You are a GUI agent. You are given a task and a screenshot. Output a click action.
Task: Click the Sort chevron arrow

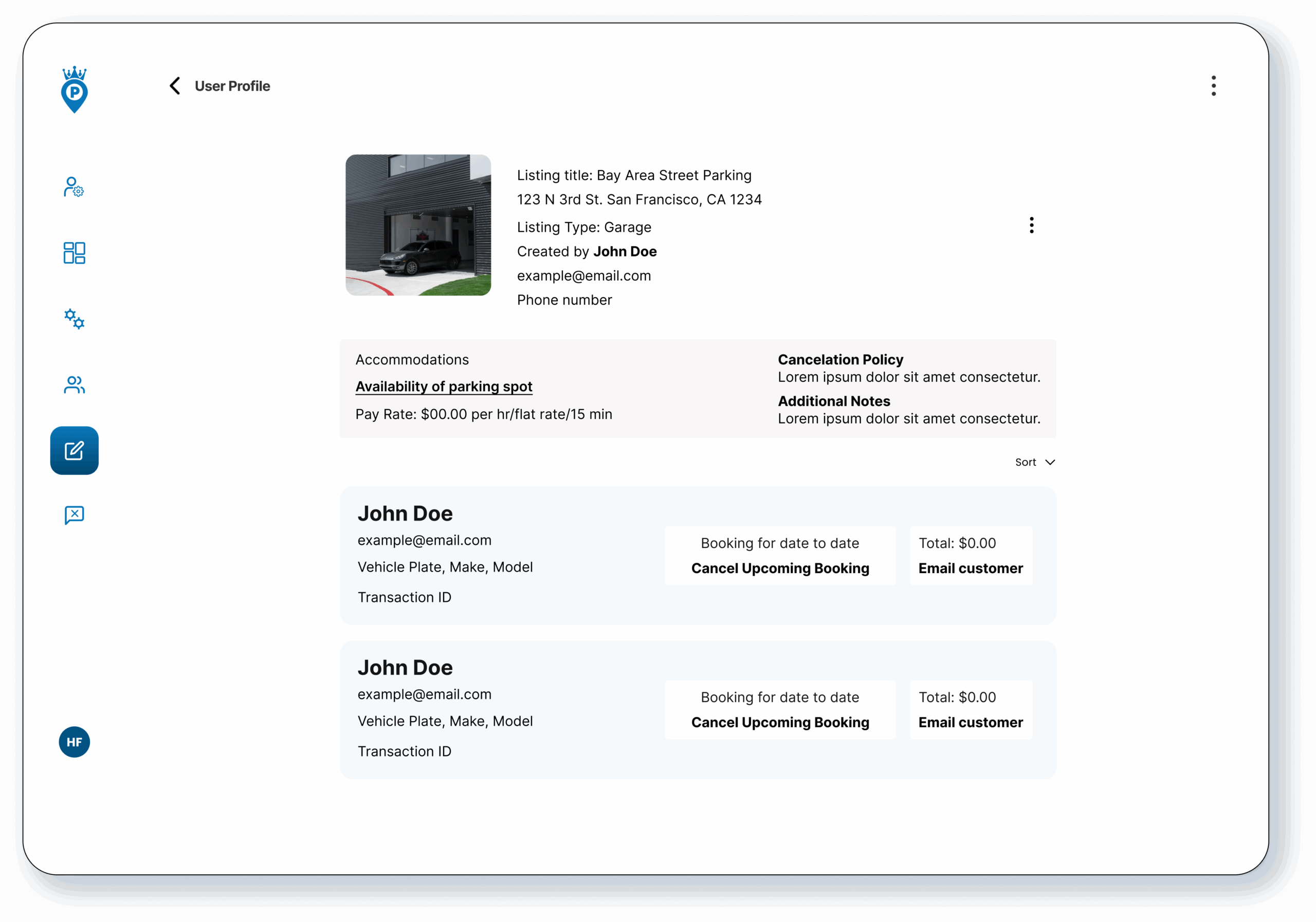[x=1050, y=463]
